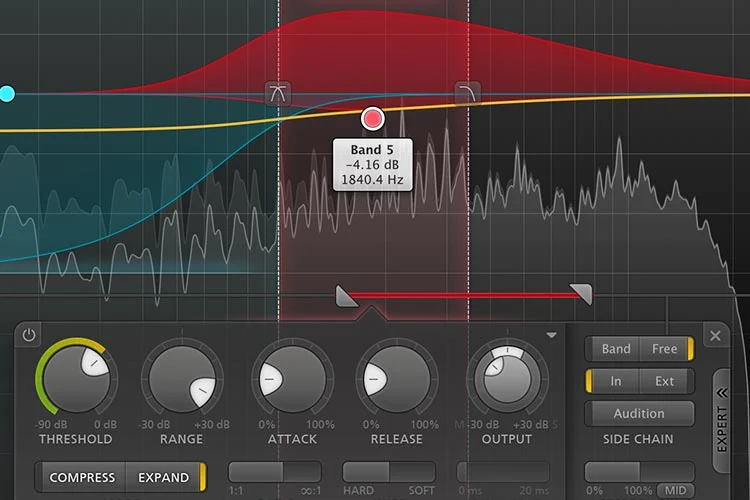Click the cyan band node at left edge
The height and width of the screenshot is (500, 750).
point(7,94)
